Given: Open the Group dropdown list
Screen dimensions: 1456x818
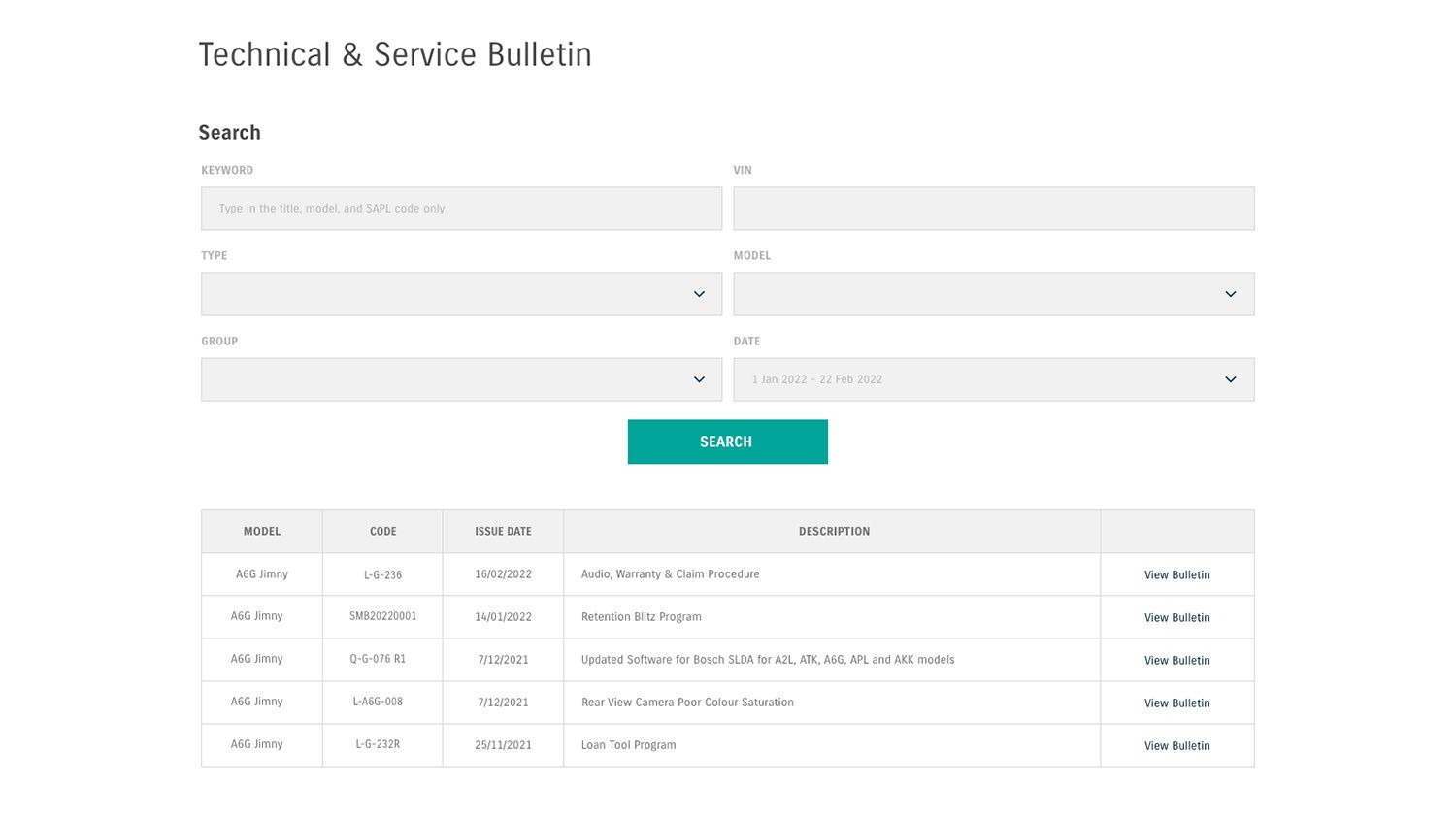Looking at the screenshot, I should tap(447, 379).
